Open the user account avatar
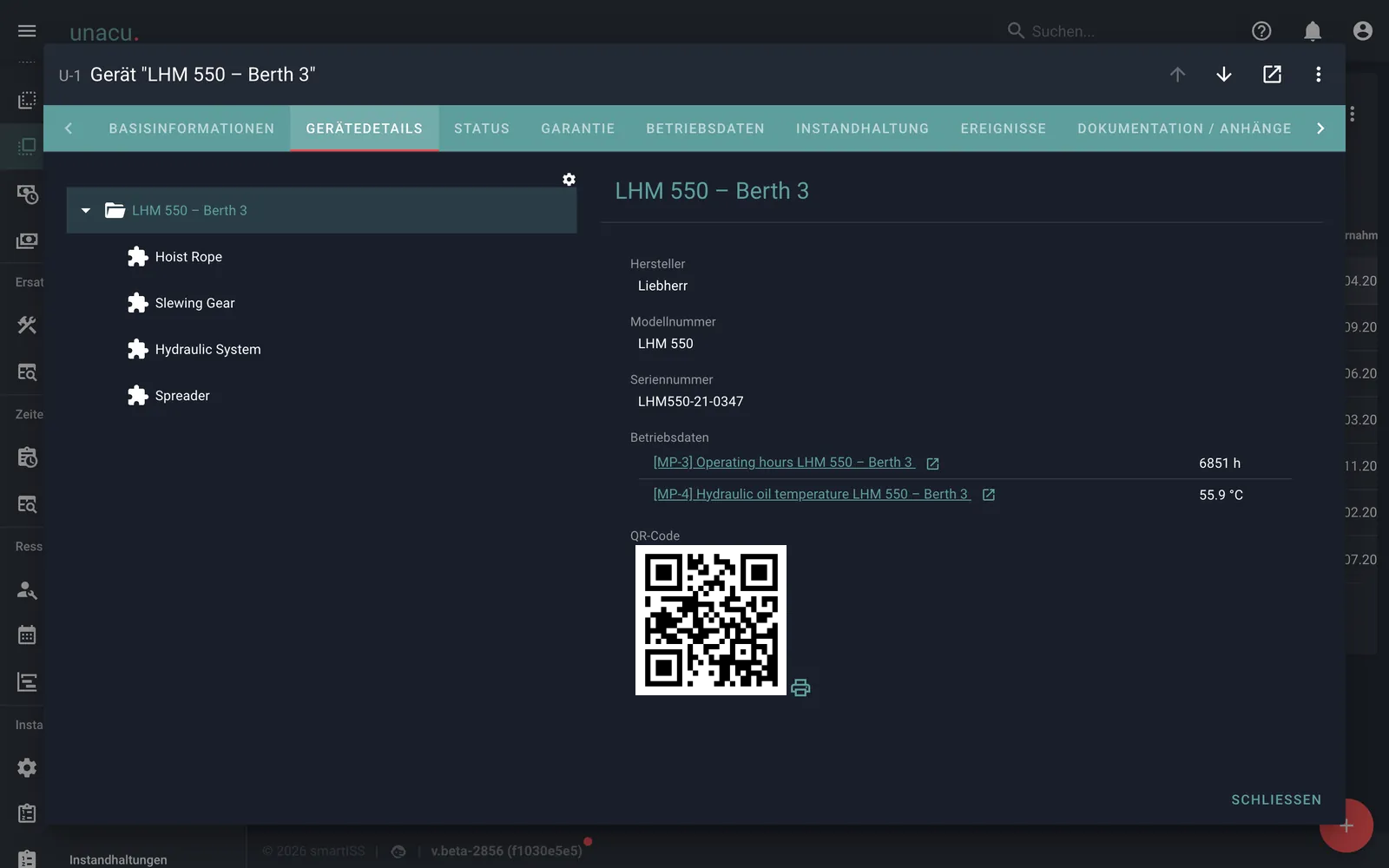Viewport: 1389px width, 868px height. tap(1363, 31)
